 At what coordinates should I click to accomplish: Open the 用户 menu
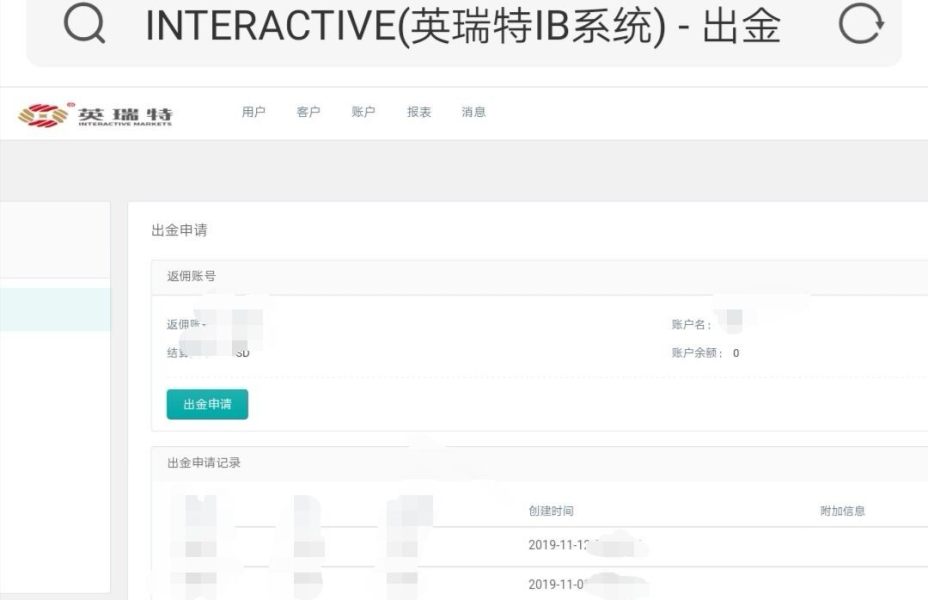click(x=253, y=112)
